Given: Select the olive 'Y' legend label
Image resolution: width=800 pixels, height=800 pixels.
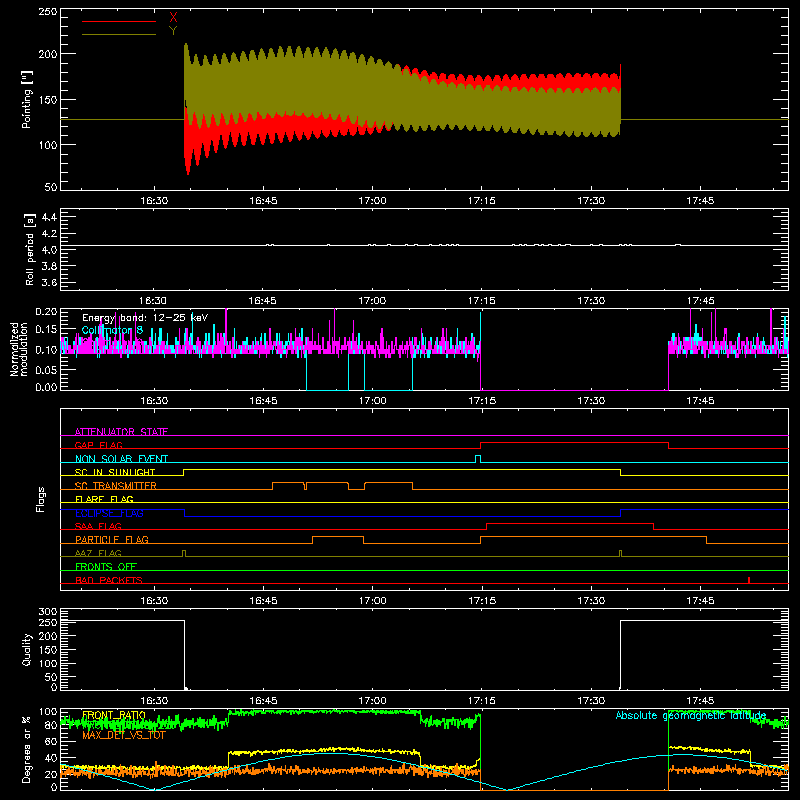Looking at the screenshot, I should (173, 31).
